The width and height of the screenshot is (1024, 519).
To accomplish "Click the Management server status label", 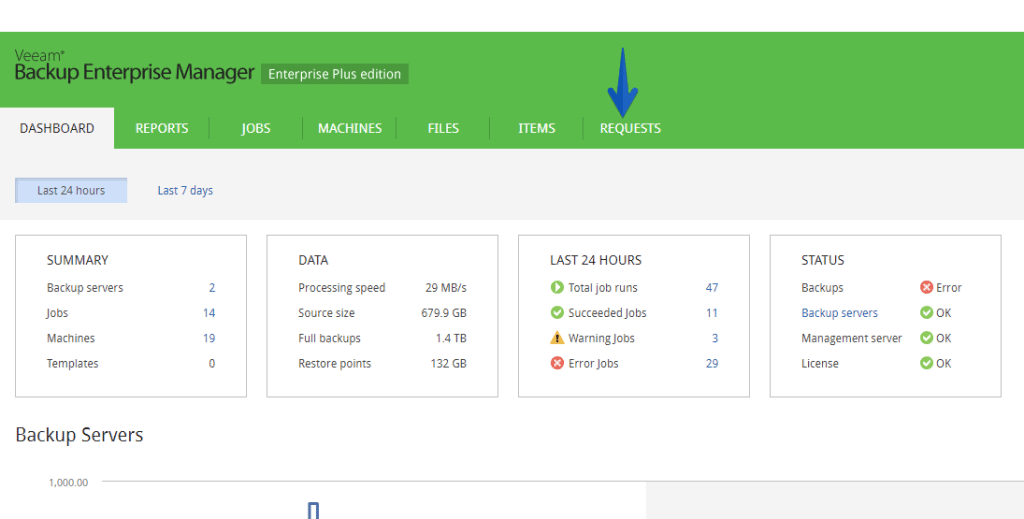I will pyautogui.click(x=852, y=338).
